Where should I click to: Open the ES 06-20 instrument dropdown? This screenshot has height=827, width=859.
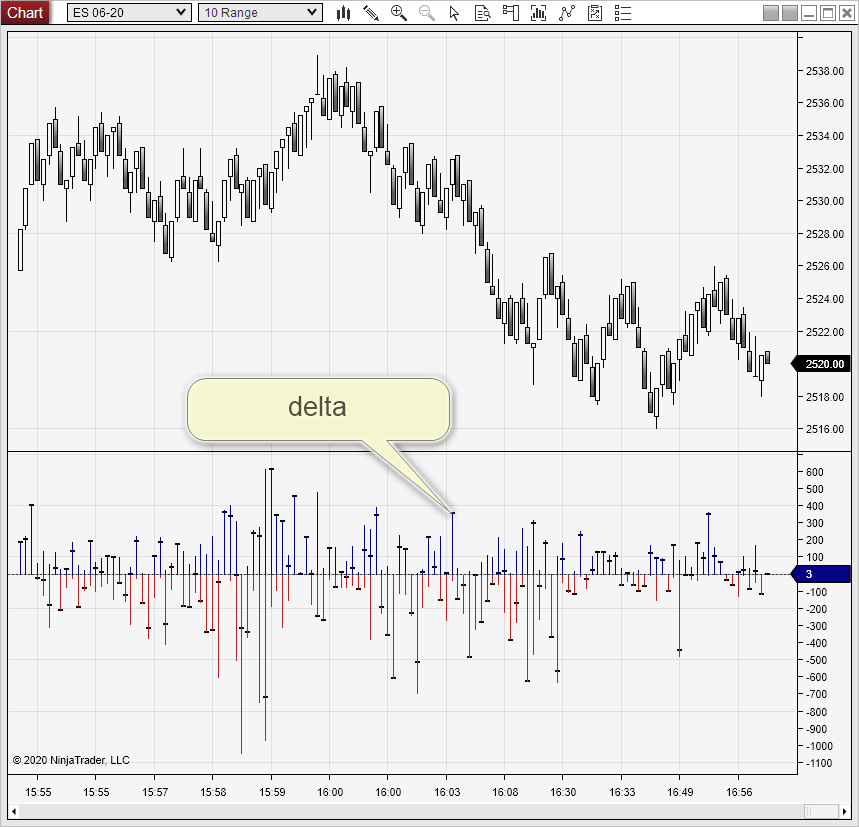pos(129,13)
